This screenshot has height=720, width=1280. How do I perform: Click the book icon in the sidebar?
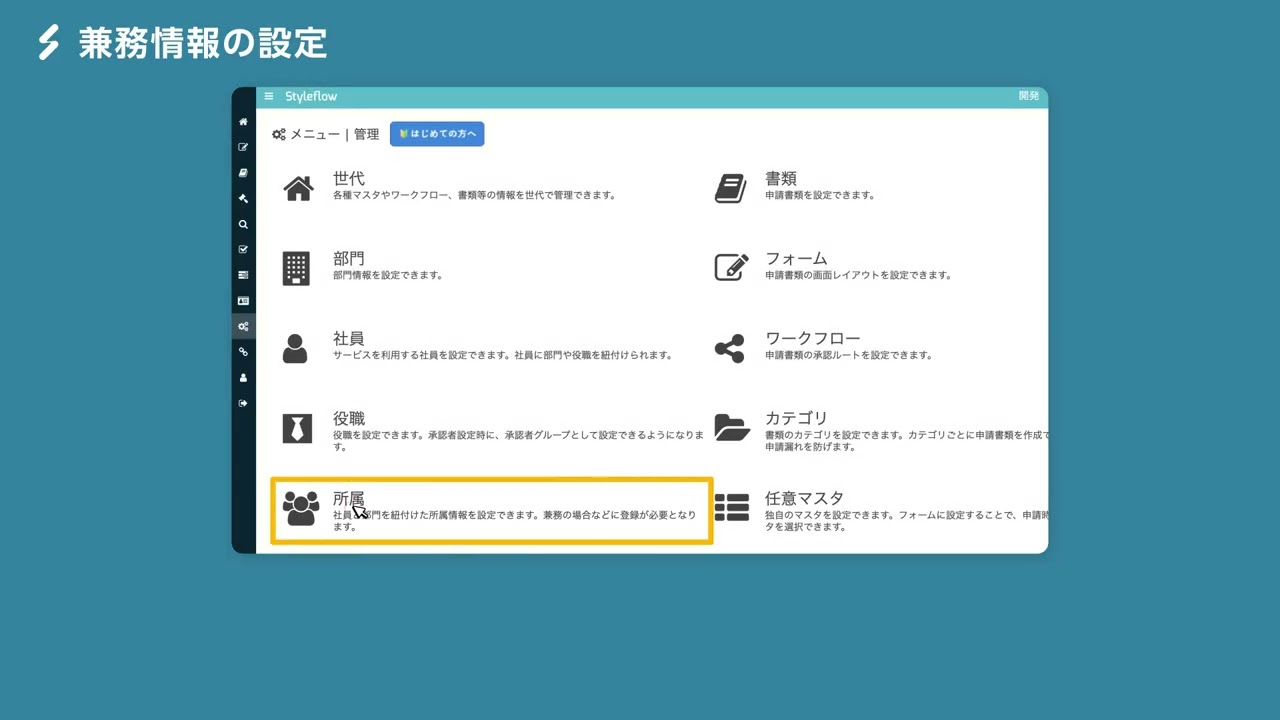243,173
